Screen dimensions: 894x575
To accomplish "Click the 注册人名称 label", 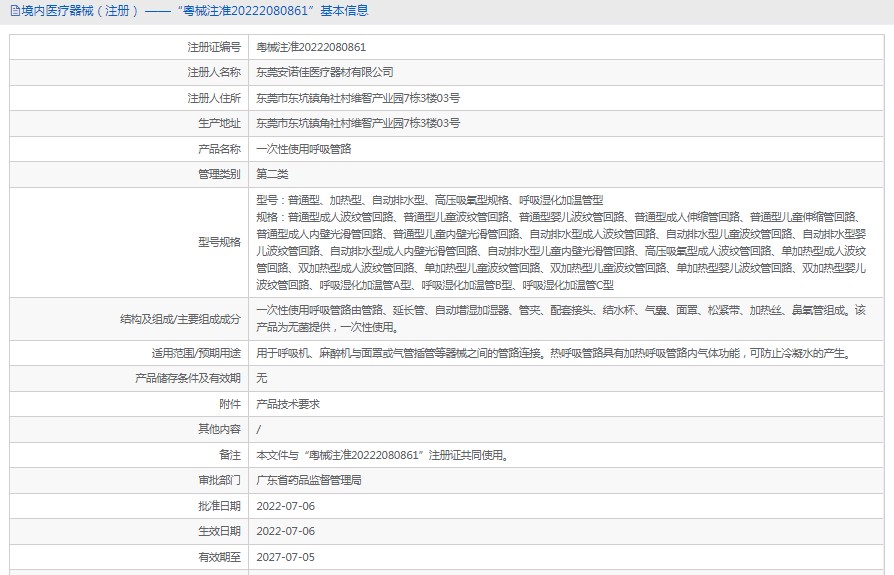I will tap(214, 72).
